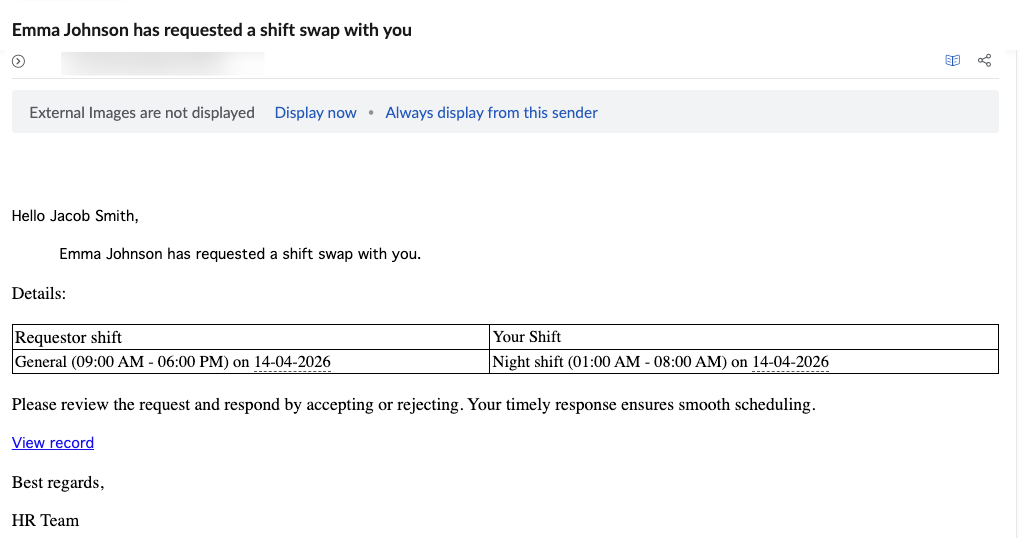Click the share icon
The image size is (1019, 538).
tap(984, 61)
